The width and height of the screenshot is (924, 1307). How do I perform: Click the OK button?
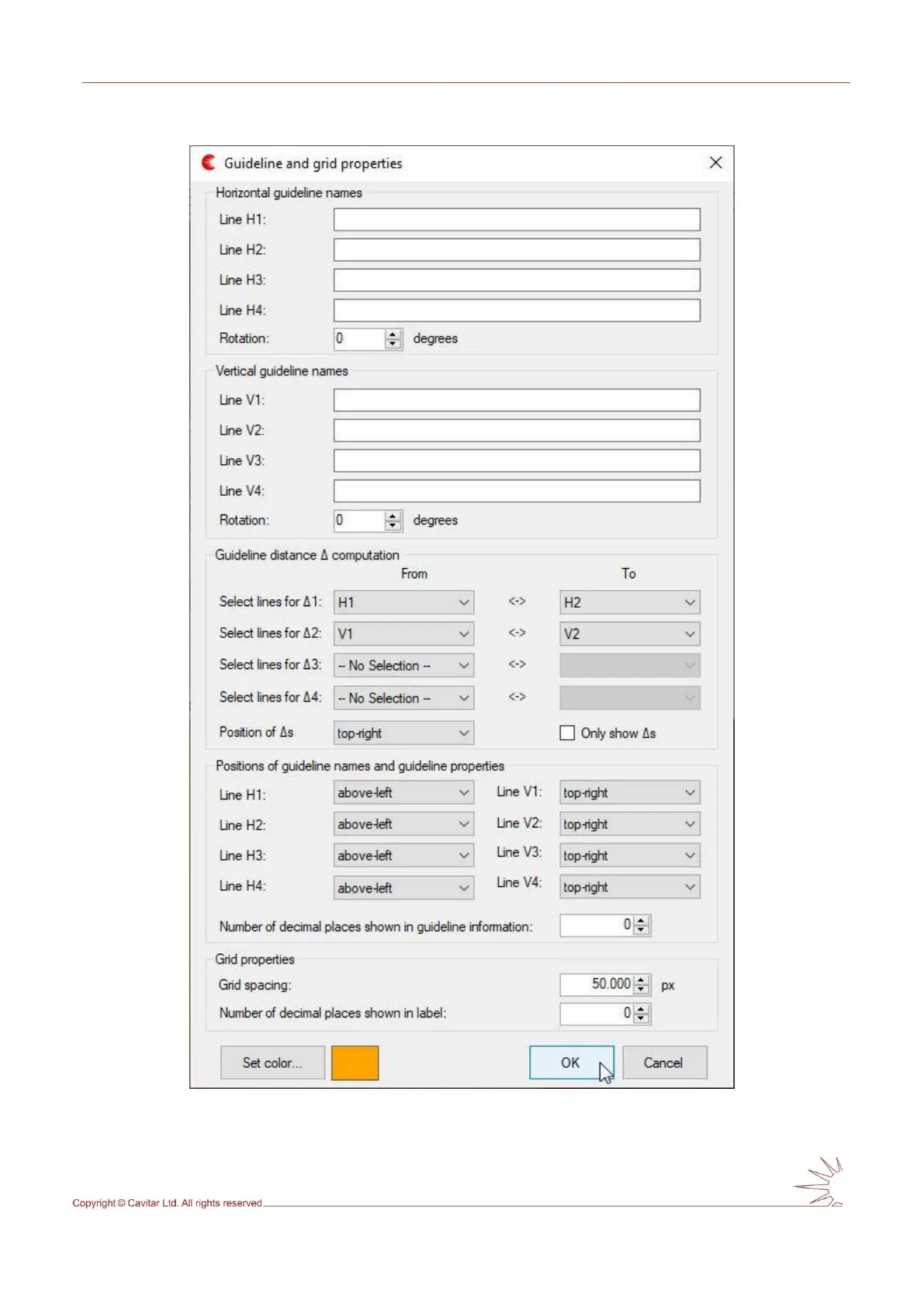point(571,1063)
